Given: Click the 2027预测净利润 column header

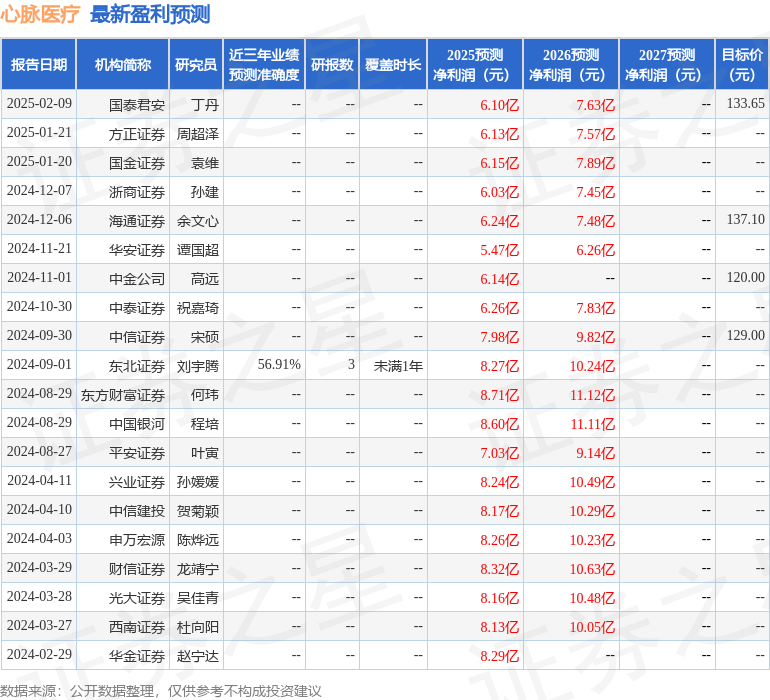Looking at the screenshot, I should [x=667, y=65].
